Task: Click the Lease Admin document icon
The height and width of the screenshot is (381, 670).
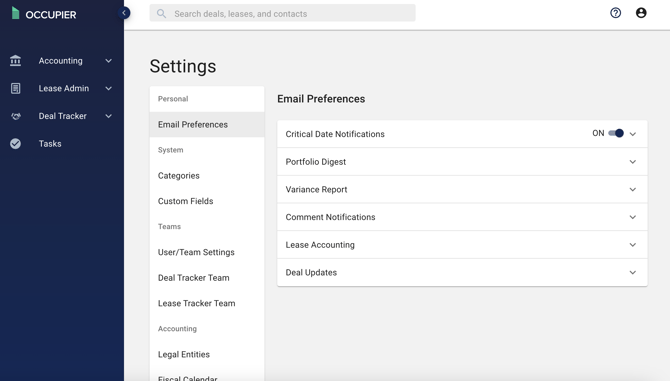Action: click(x=15, y=88)
